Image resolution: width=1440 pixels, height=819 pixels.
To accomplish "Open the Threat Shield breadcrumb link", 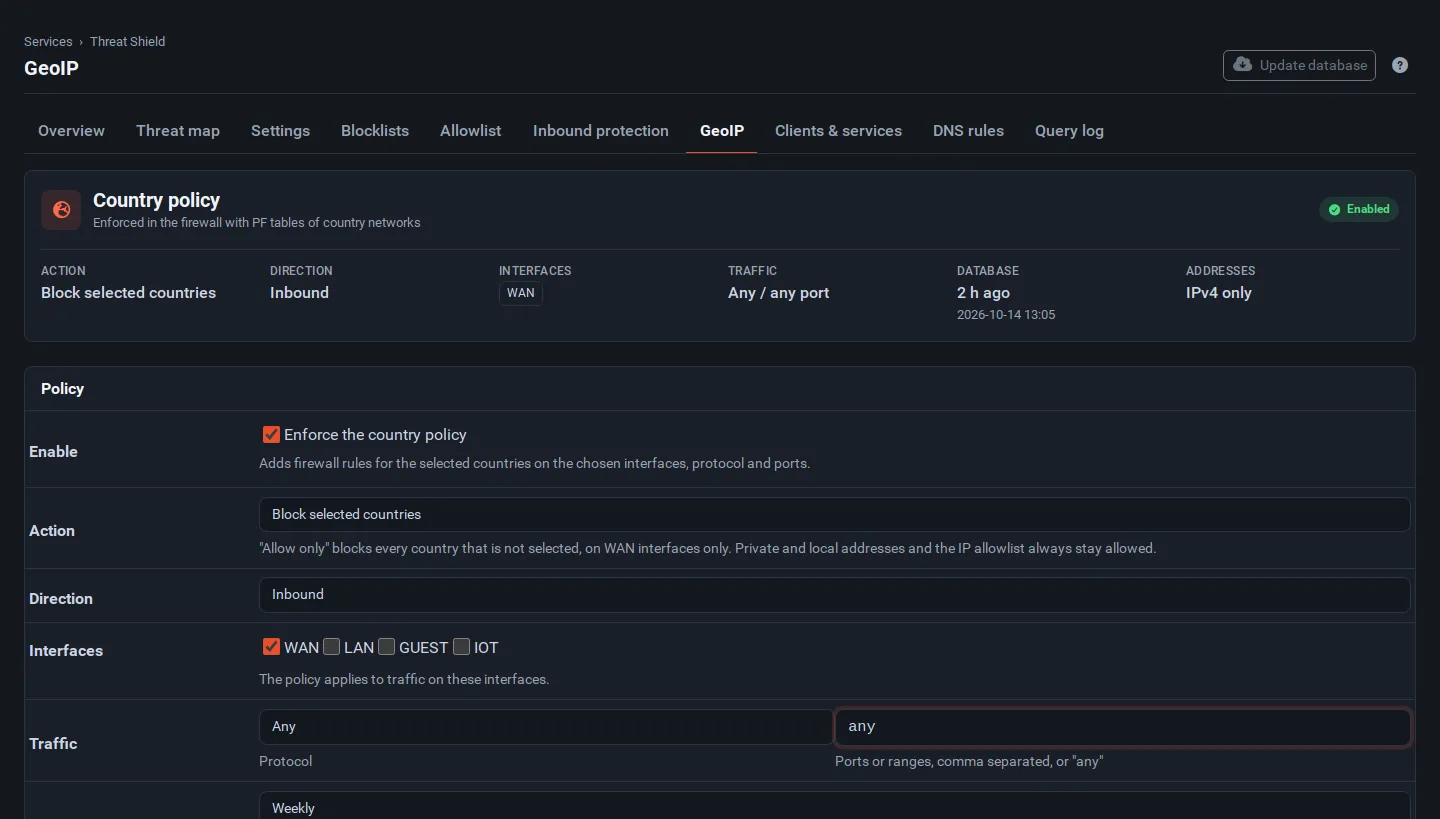I will click(x=128, y=41).
